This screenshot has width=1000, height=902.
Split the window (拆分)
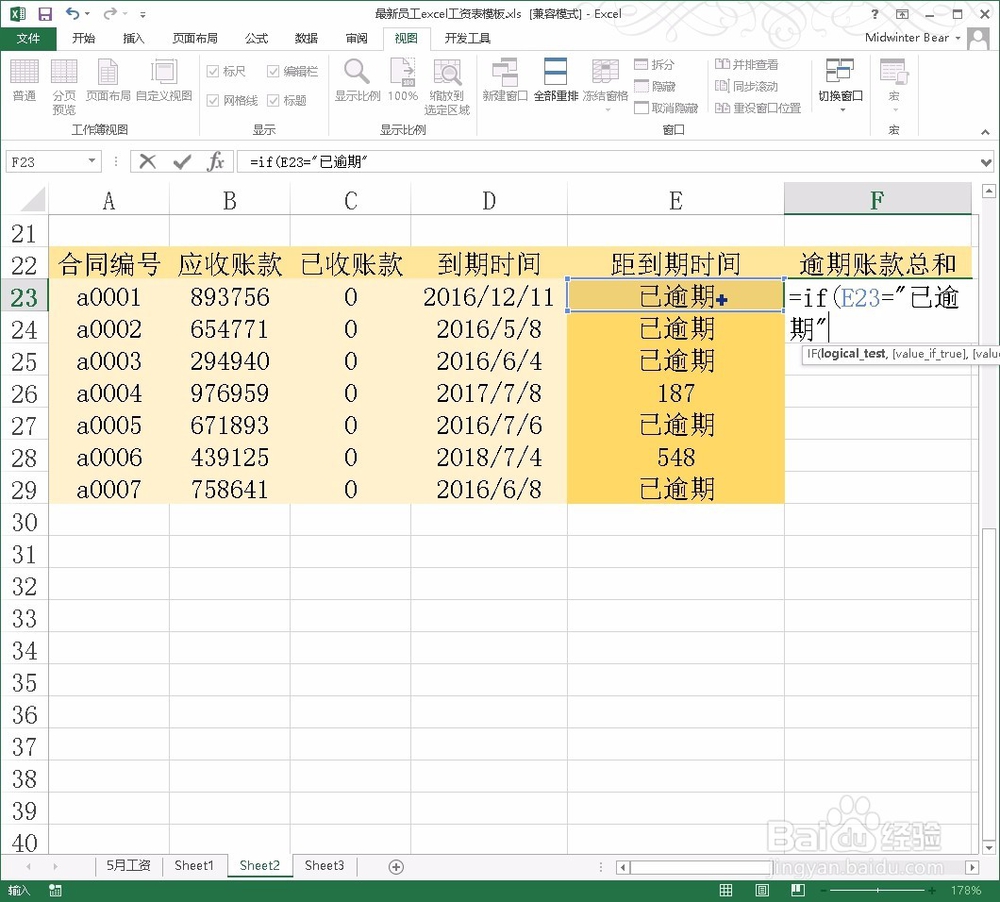pyautogui.click(x=654, y=64)
